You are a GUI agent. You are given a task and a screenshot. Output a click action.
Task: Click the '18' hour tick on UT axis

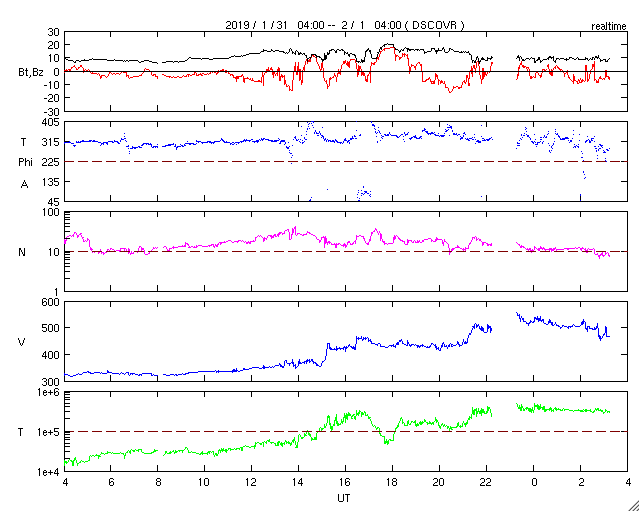click(x=392, y=482)
